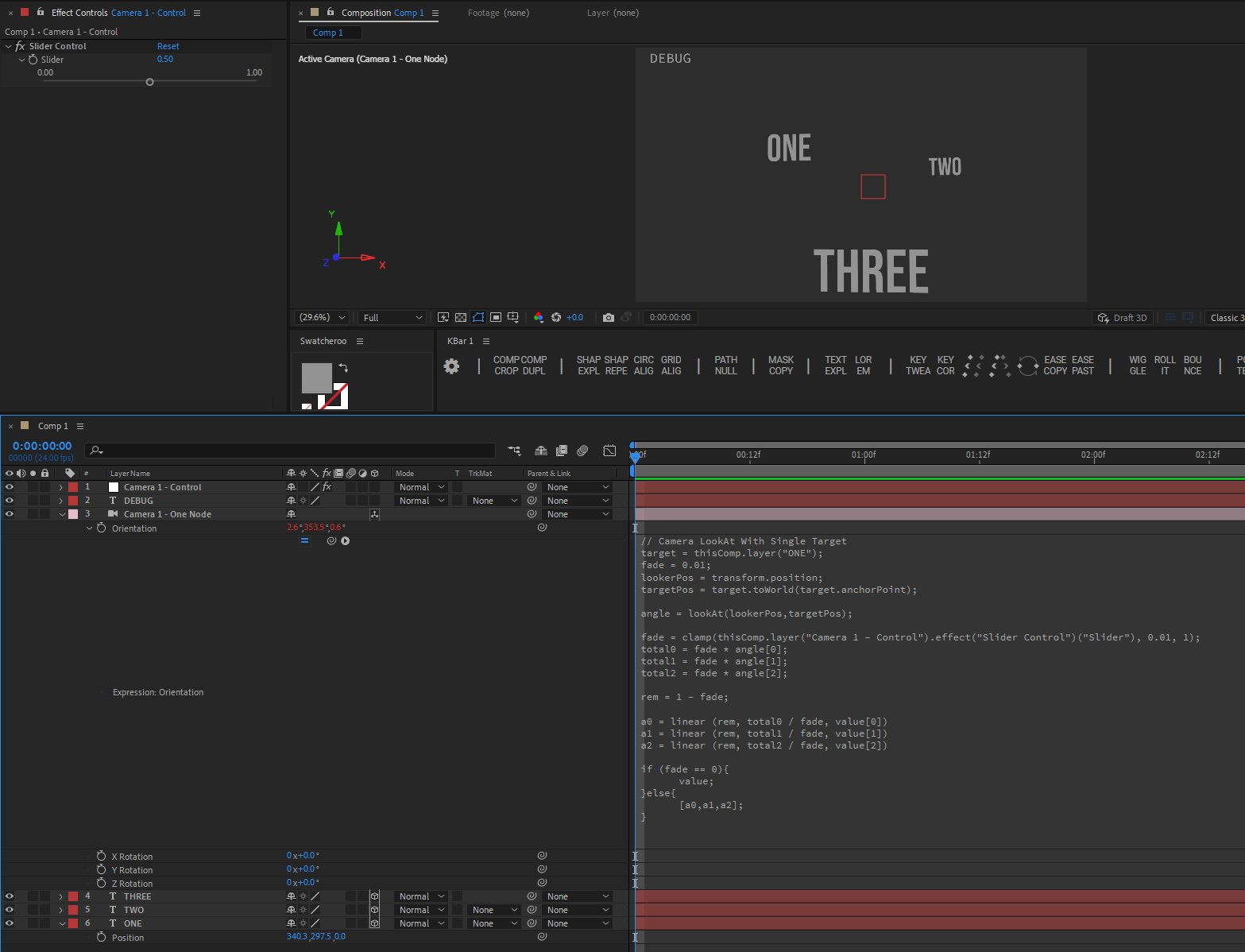Open the magnification ratio dropdown showing 29.6%

tap(321, 317)
